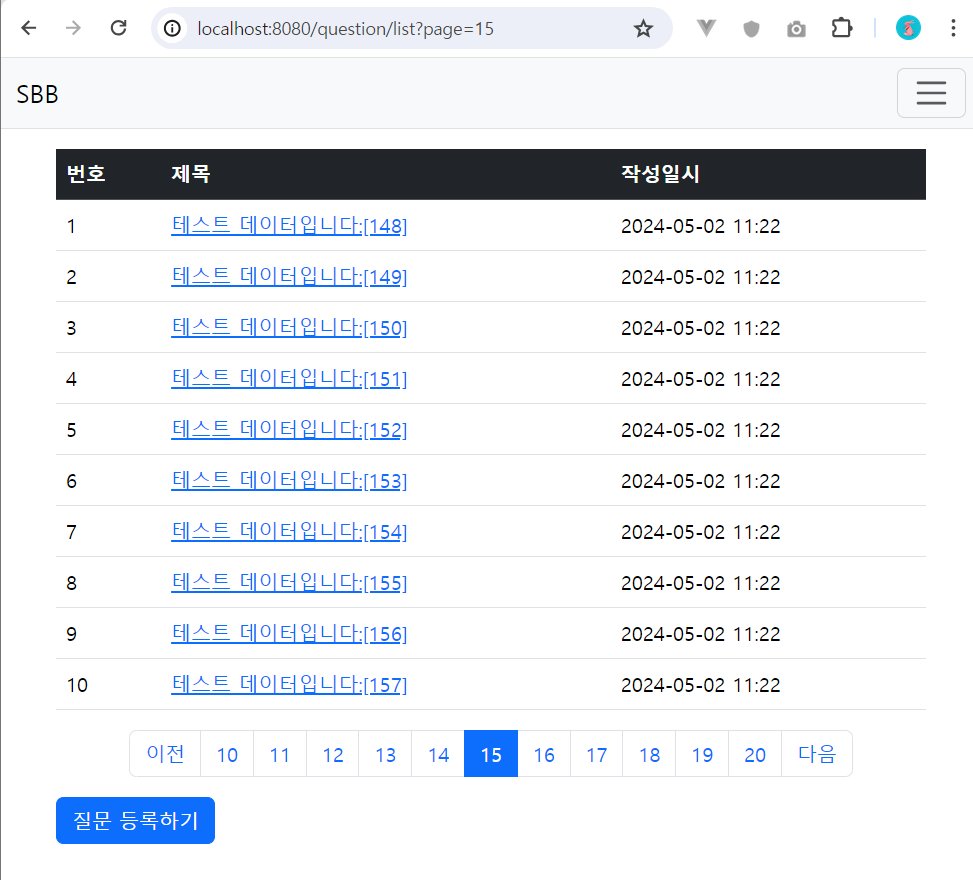The height and width of the screenshot is (880, 973).
Task: Click the date in the [152] row
Action: 701,430
